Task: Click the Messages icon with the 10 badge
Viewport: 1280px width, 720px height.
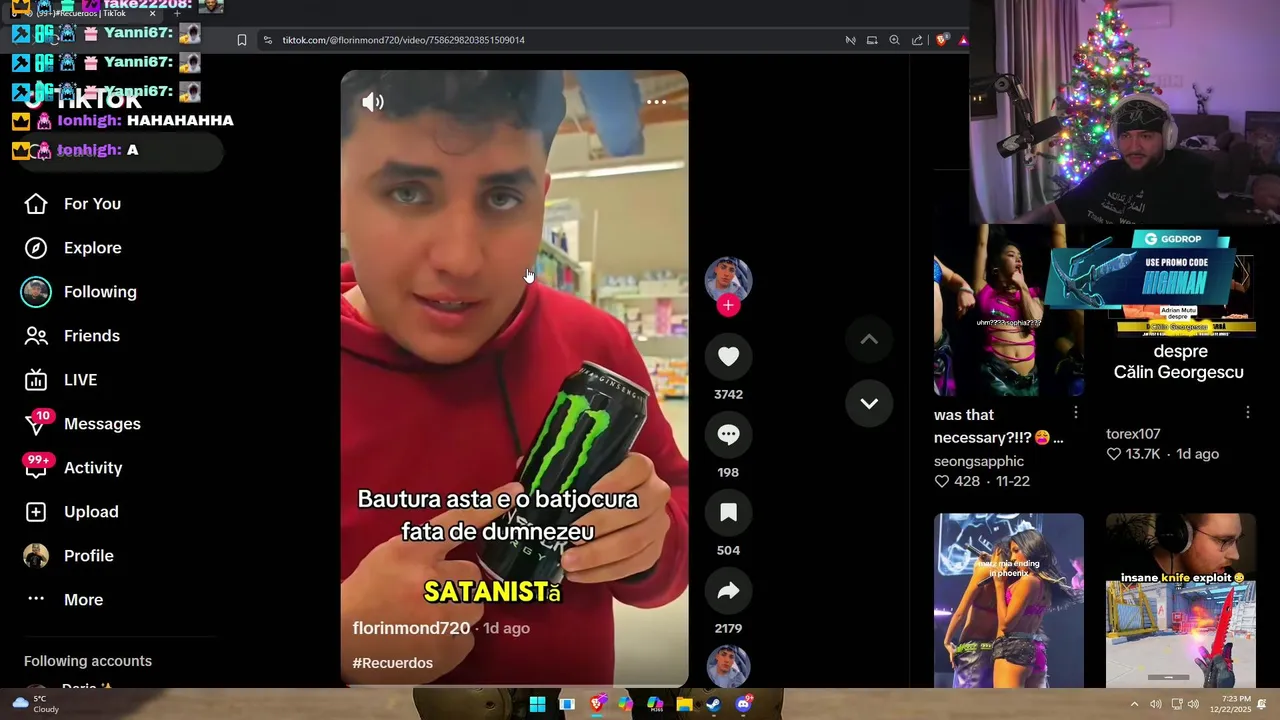Action: pyautogui.click(x=36, y=424)
